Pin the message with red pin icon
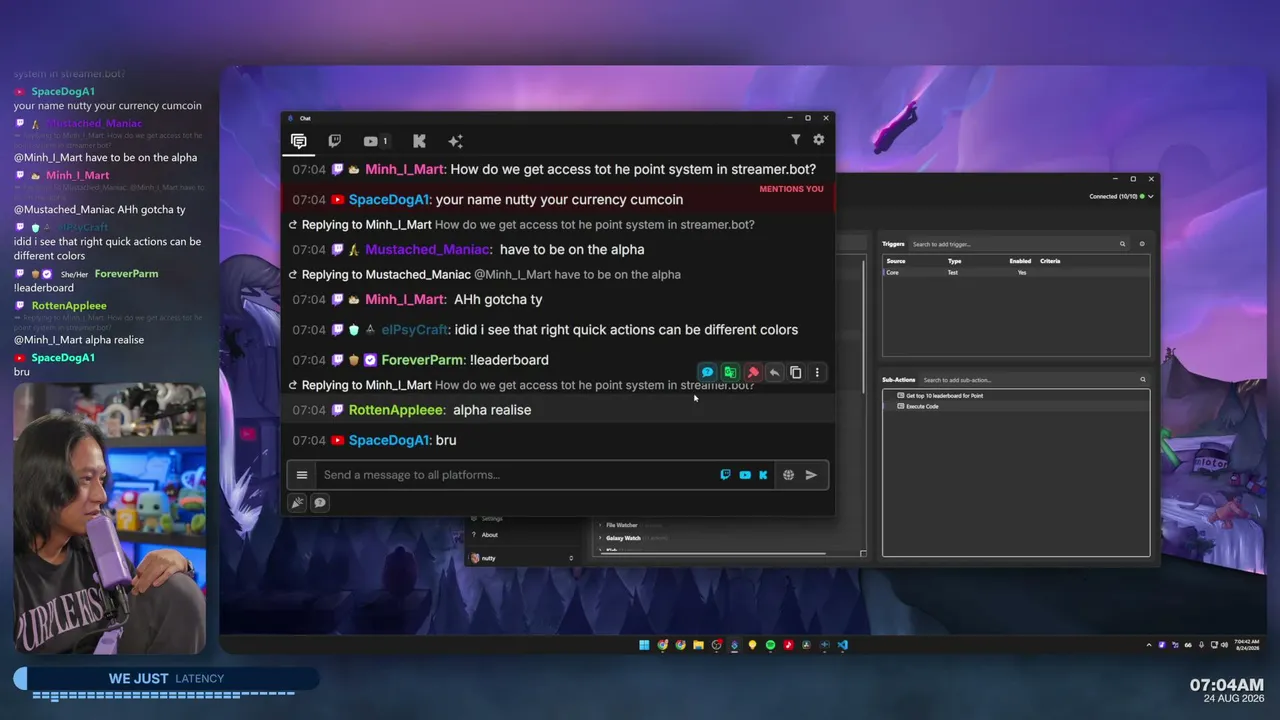The image size is (1280, 720). 753,373
